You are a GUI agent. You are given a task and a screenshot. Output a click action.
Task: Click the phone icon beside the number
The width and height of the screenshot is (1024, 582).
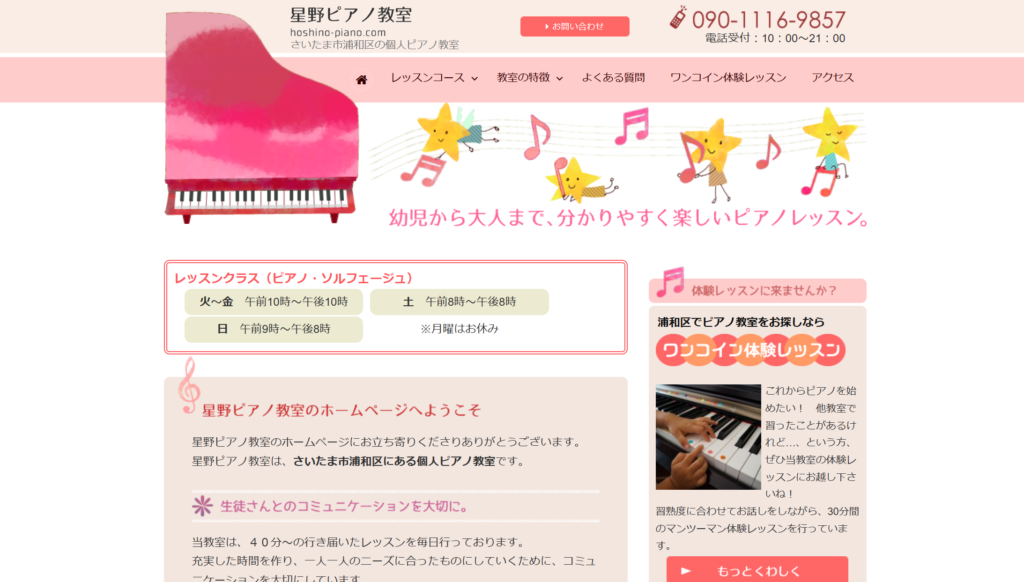click(x=679, y=18)
